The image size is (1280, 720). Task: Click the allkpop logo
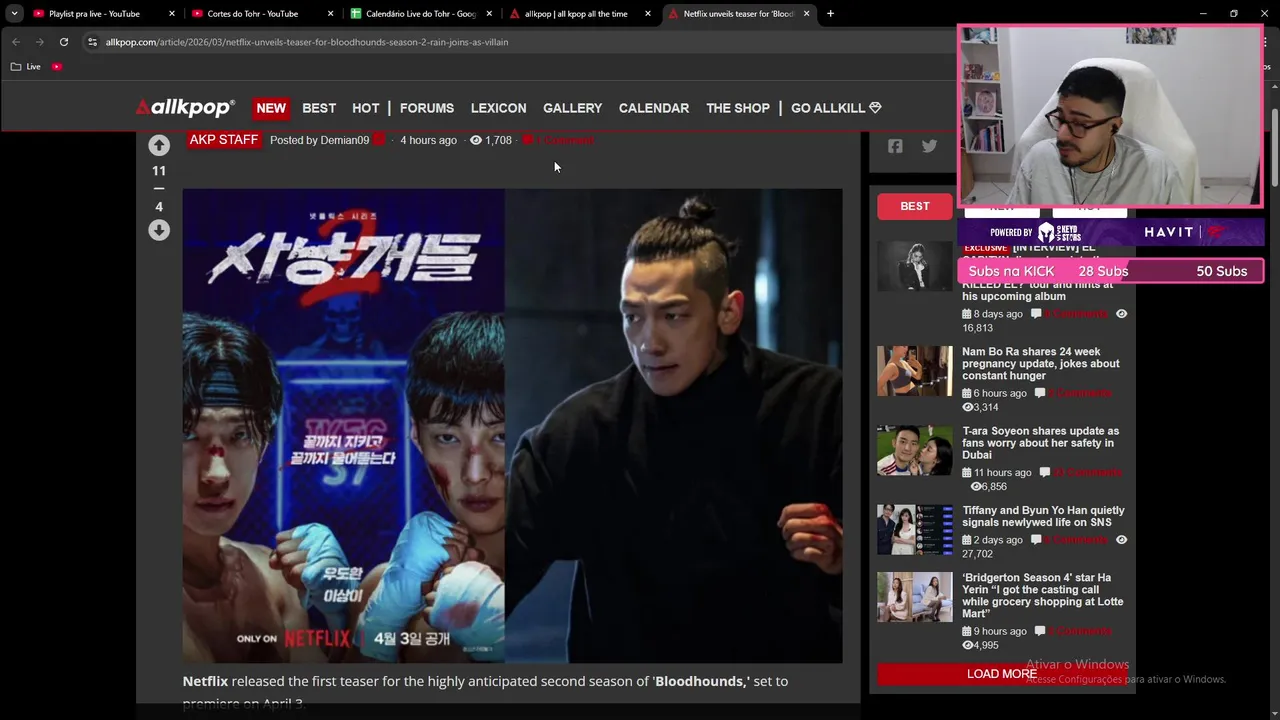(x=185, y=108)
